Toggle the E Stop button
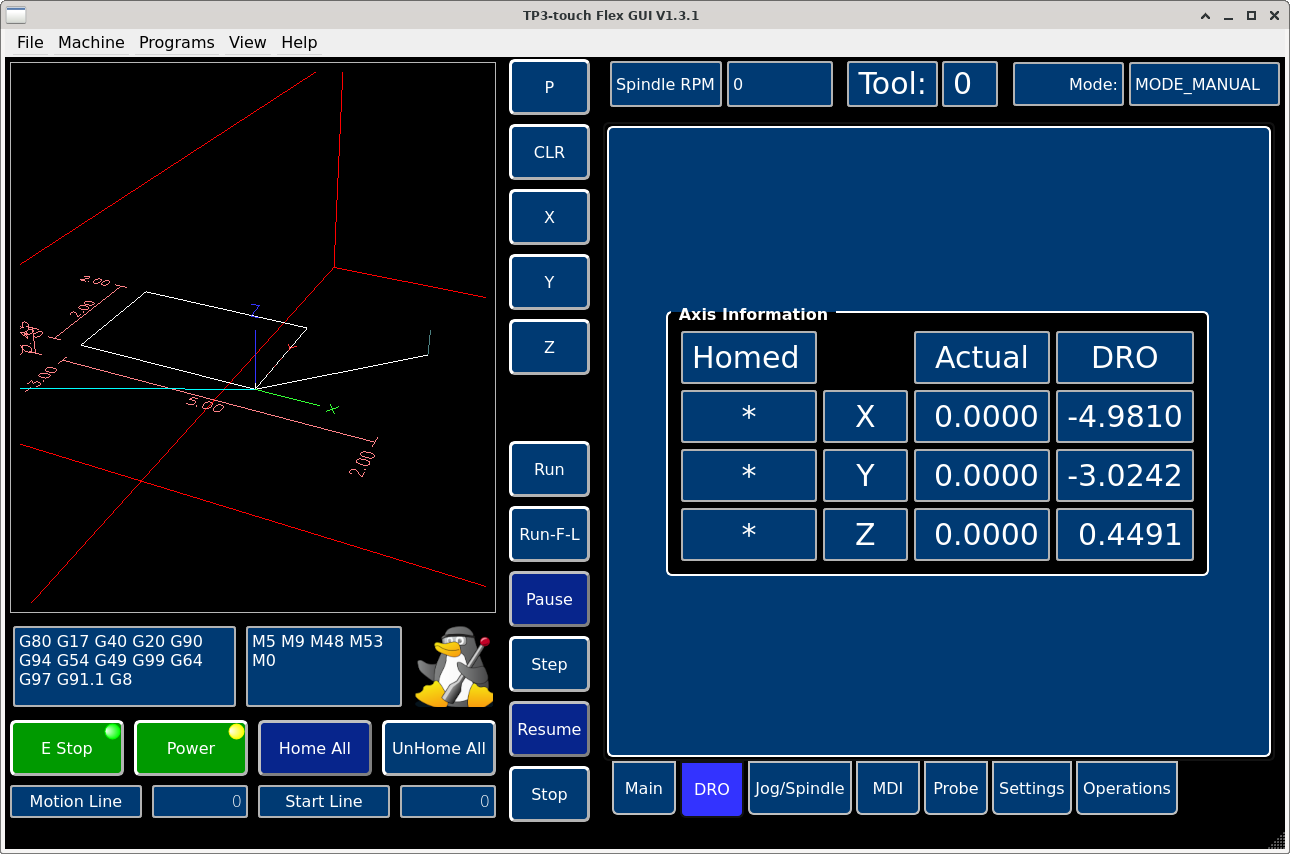This screenshot has width=1290, height=854. (x=67, y=748)
